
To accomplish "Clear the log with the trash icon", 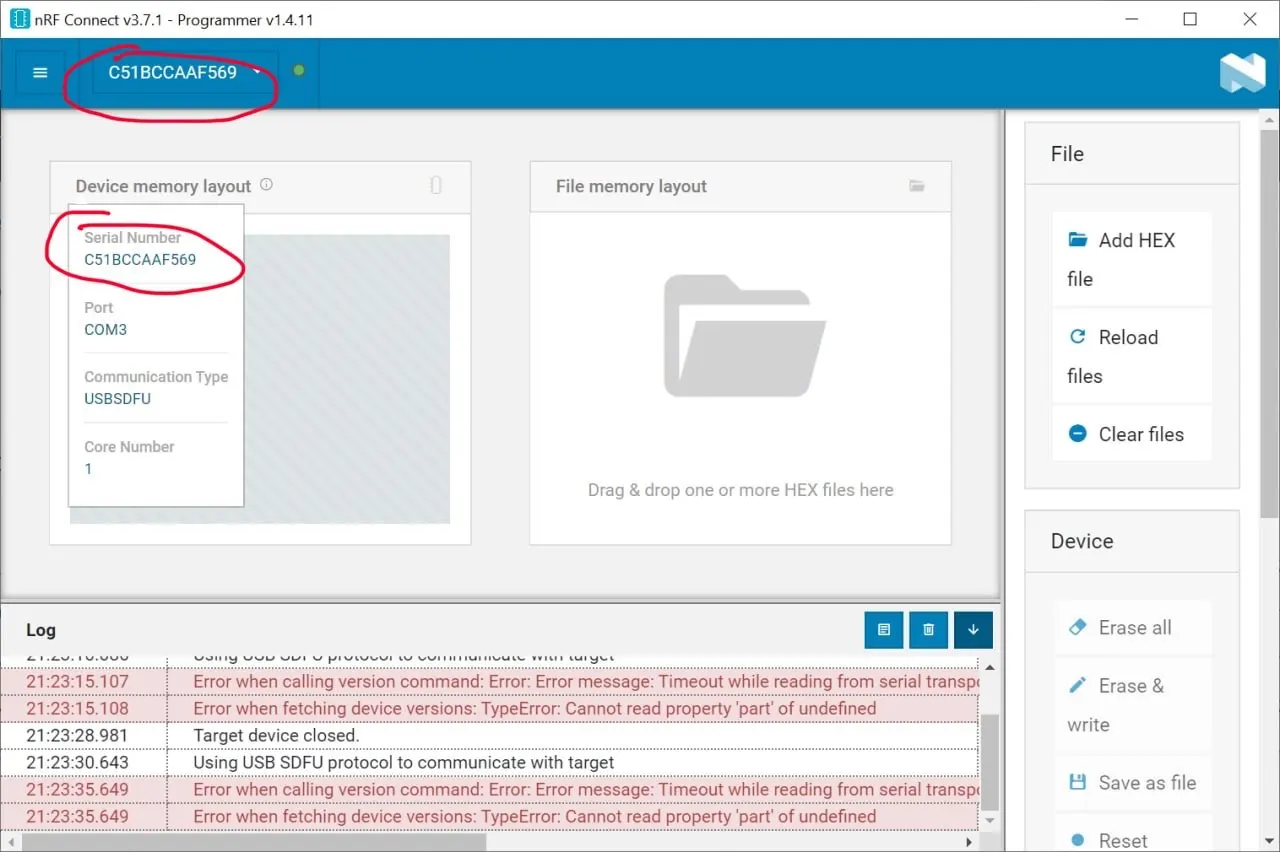I will coord(929,630).
